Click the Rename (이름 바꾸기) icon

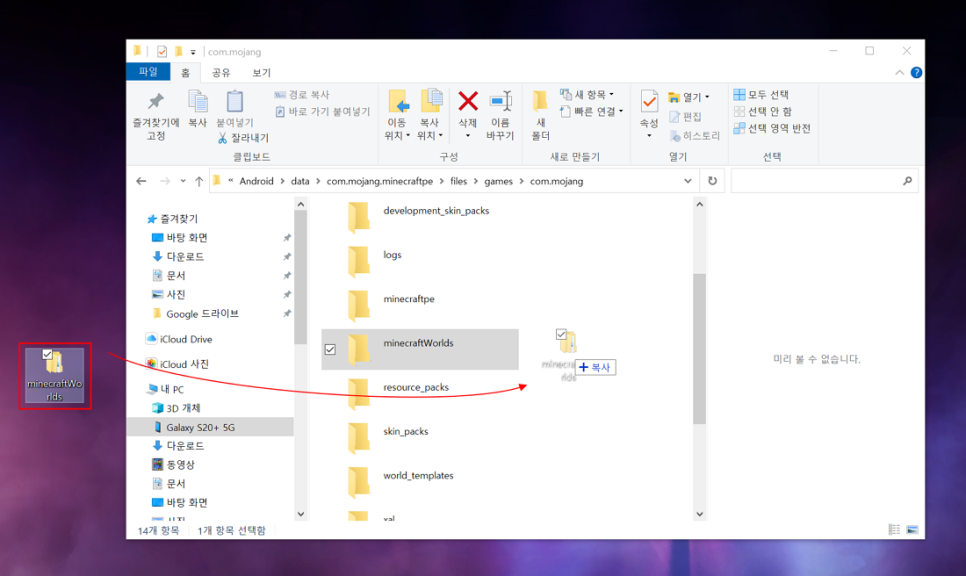(500, 102)
